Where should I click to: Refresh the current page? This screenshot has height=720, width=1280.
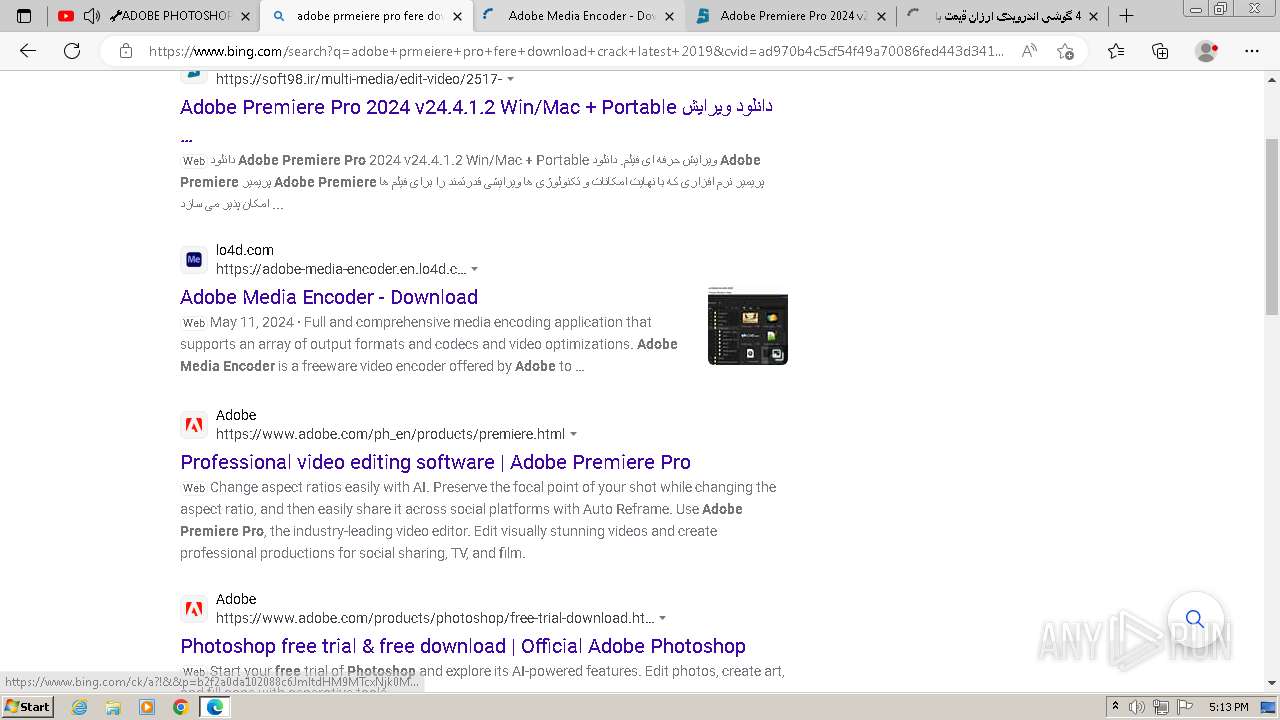point(72,51)
